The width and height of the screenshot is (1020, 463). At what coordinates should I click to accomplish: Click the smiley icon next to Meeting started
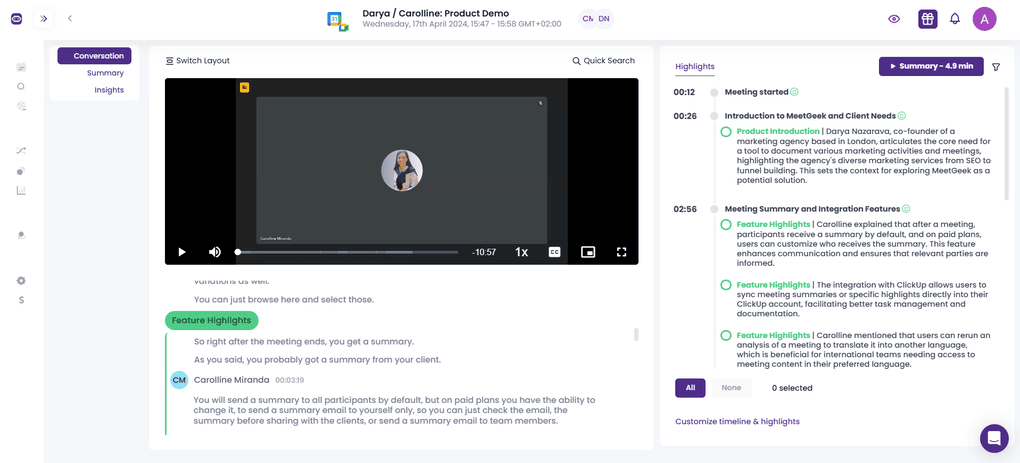click(x=794, y=92)
